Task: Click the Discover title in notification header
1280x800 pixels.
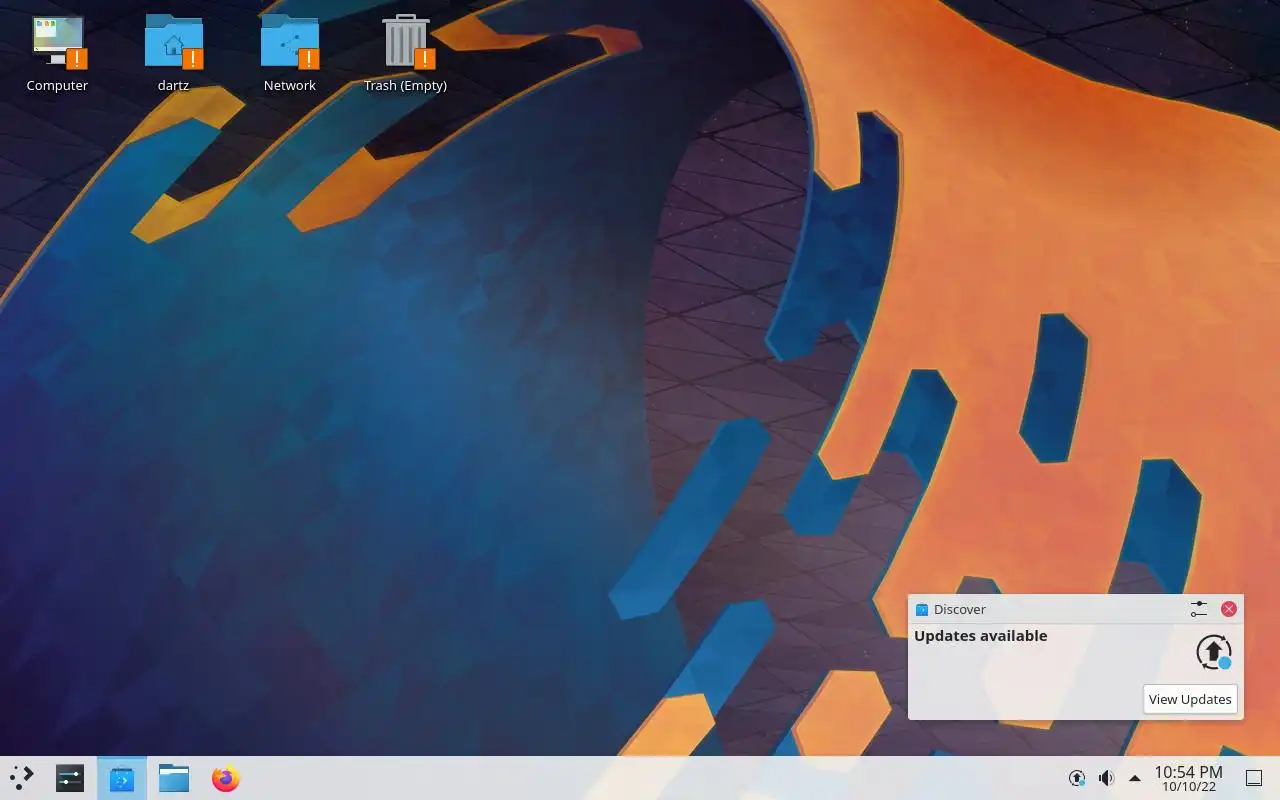Action: (960, 609)
